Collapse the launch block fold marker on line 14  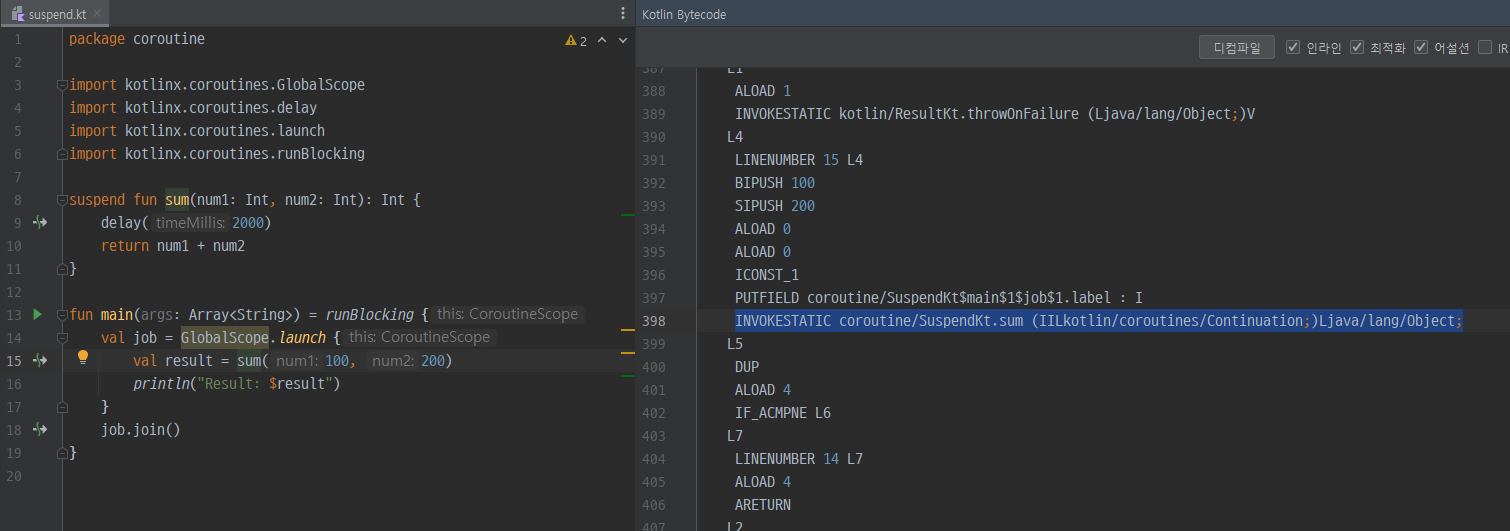(62, 338)
